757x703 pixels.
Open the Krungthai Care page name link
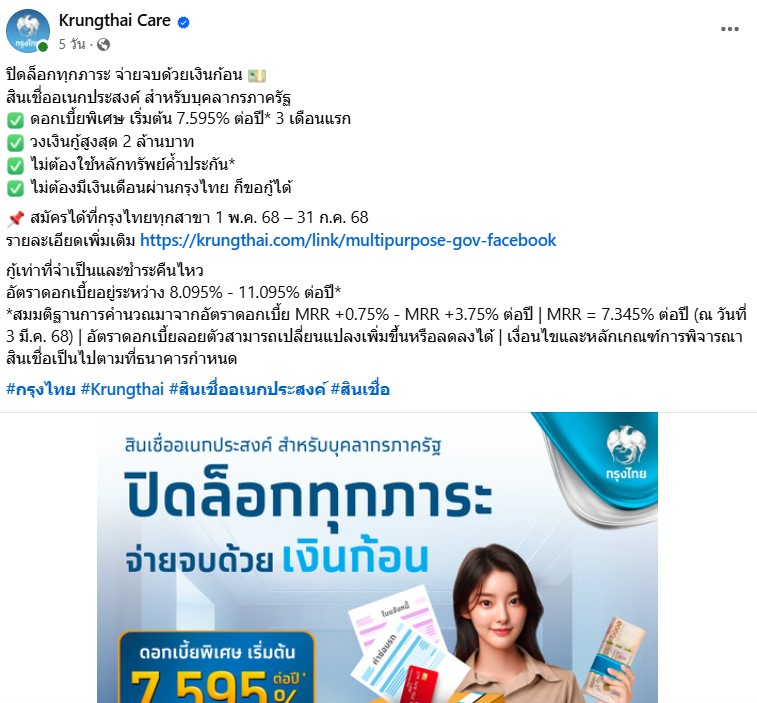click(x=114, y=21)
